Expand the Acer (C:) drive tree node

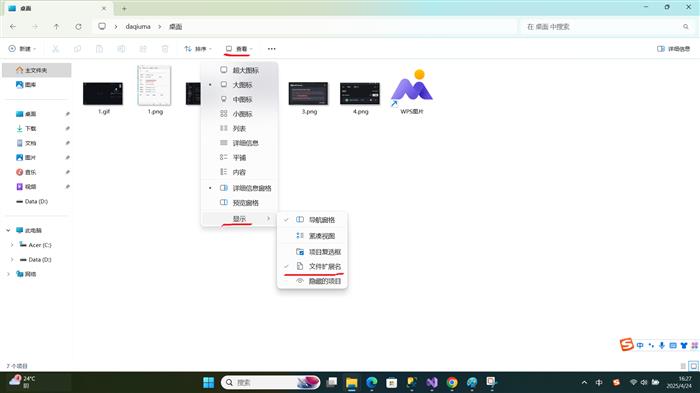tap(12, 245)
